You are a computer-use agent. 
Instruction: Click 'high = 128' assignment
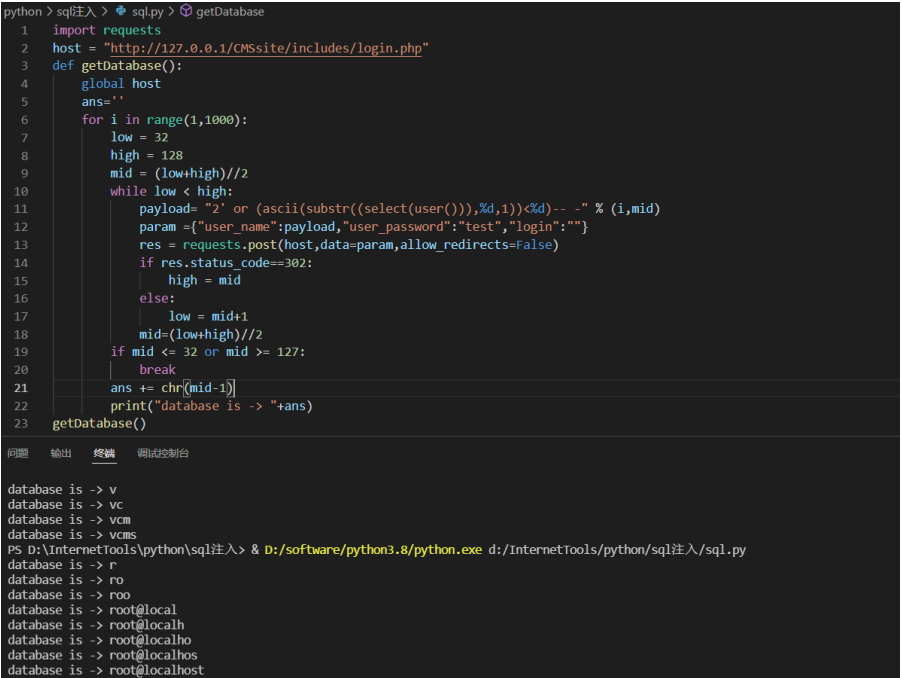(x=147, y=155)
